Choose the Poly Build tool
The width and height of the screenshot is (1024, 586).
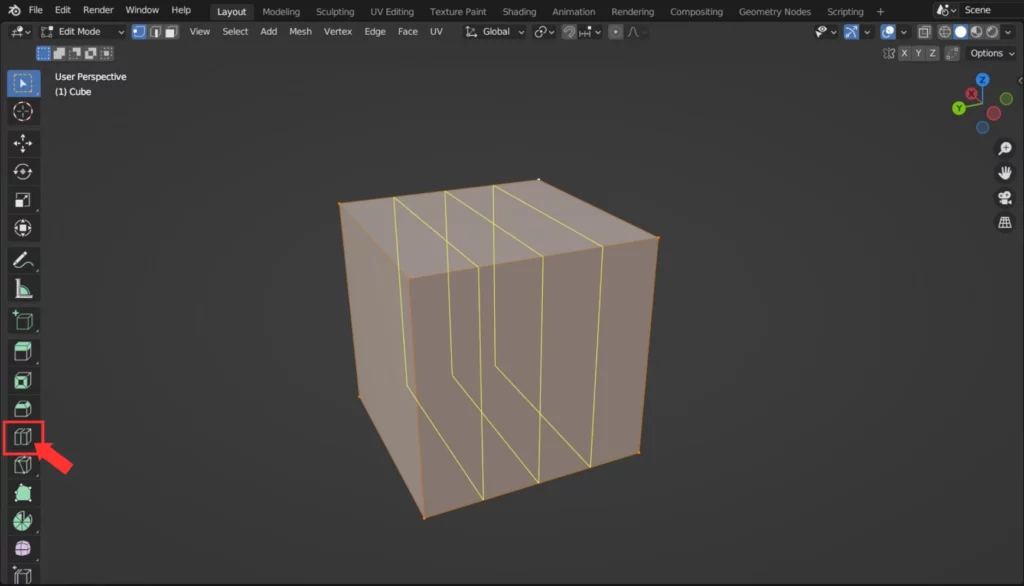(23, 493)
